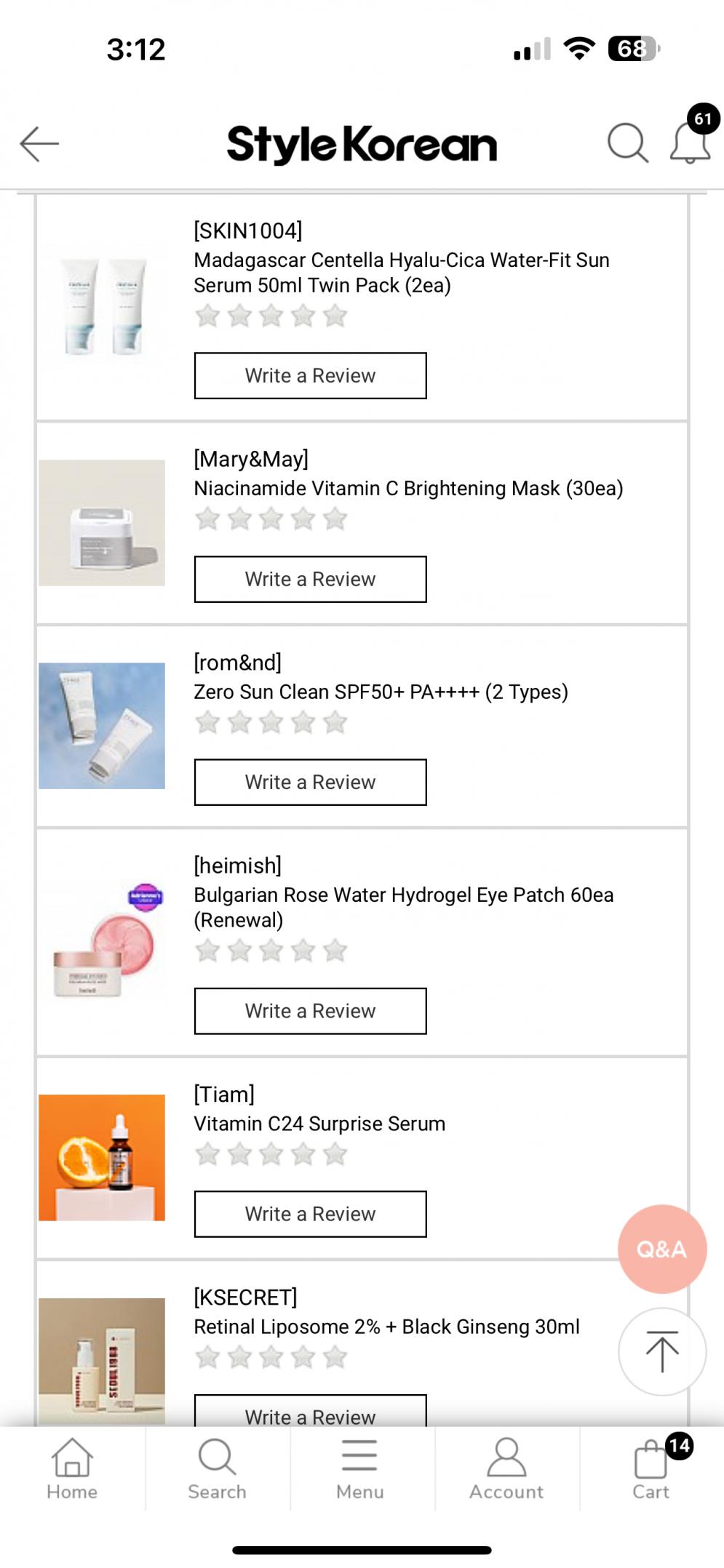Write a review for Tiam Vitamin C24 serum
Screen dimensions: 724x1568
pyautogui.click(x=310, y=1214)
